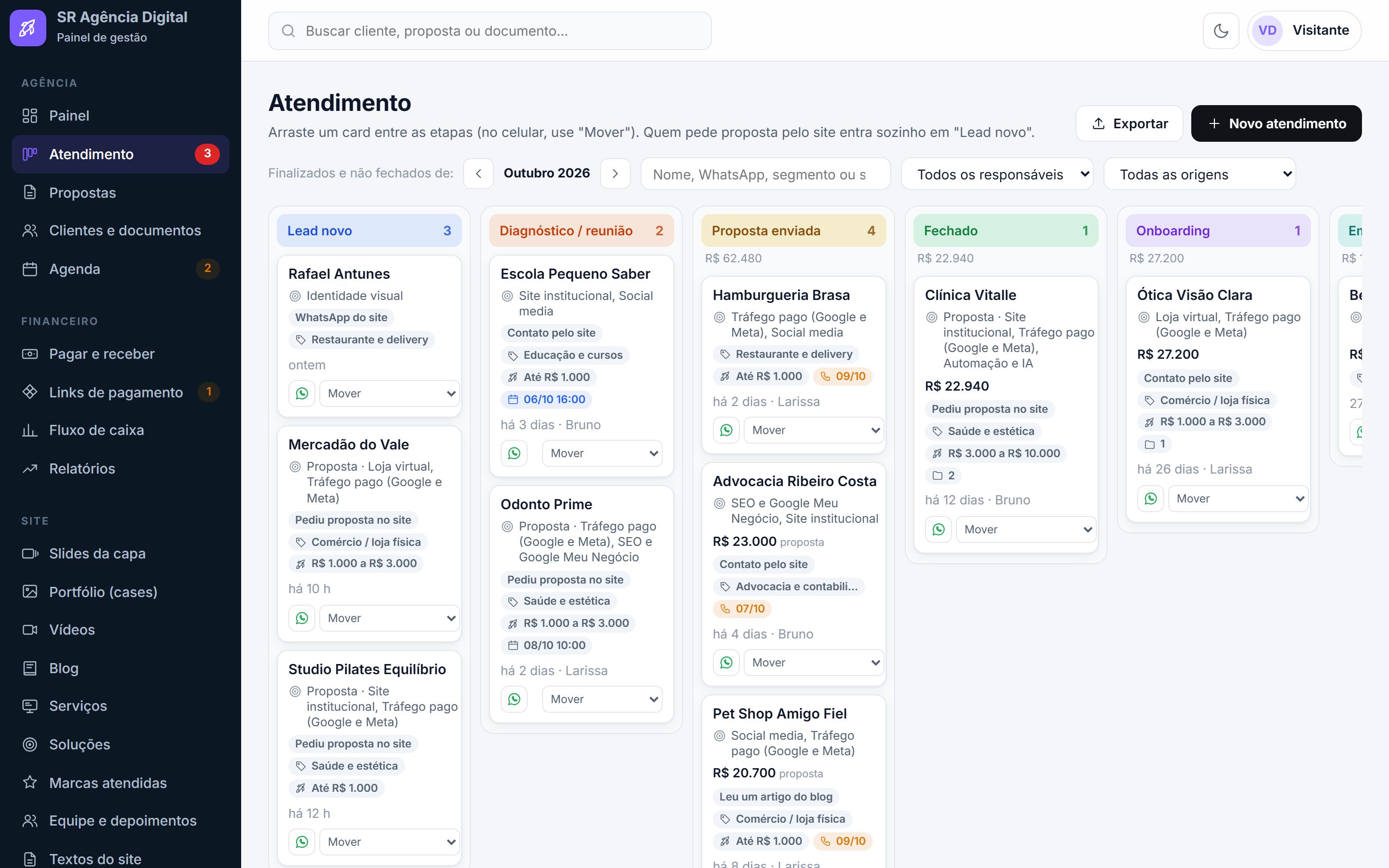Screen dimensions: 1389x868
Task: Click the Proposta enviada column header
Action: point(793,231)
